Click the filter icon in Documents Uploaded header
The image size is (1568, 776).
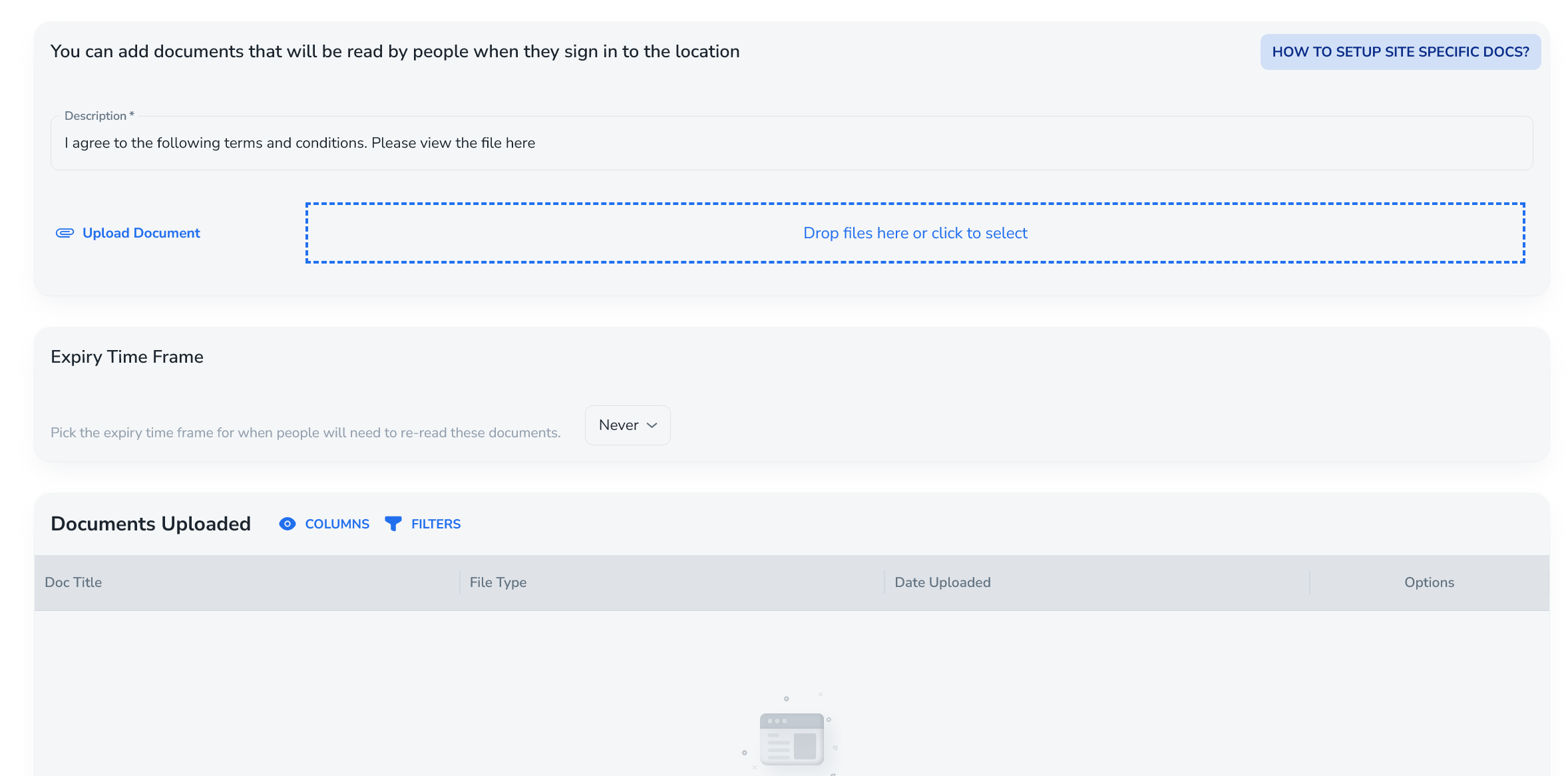pyautogui.click(x=393, y=524)
